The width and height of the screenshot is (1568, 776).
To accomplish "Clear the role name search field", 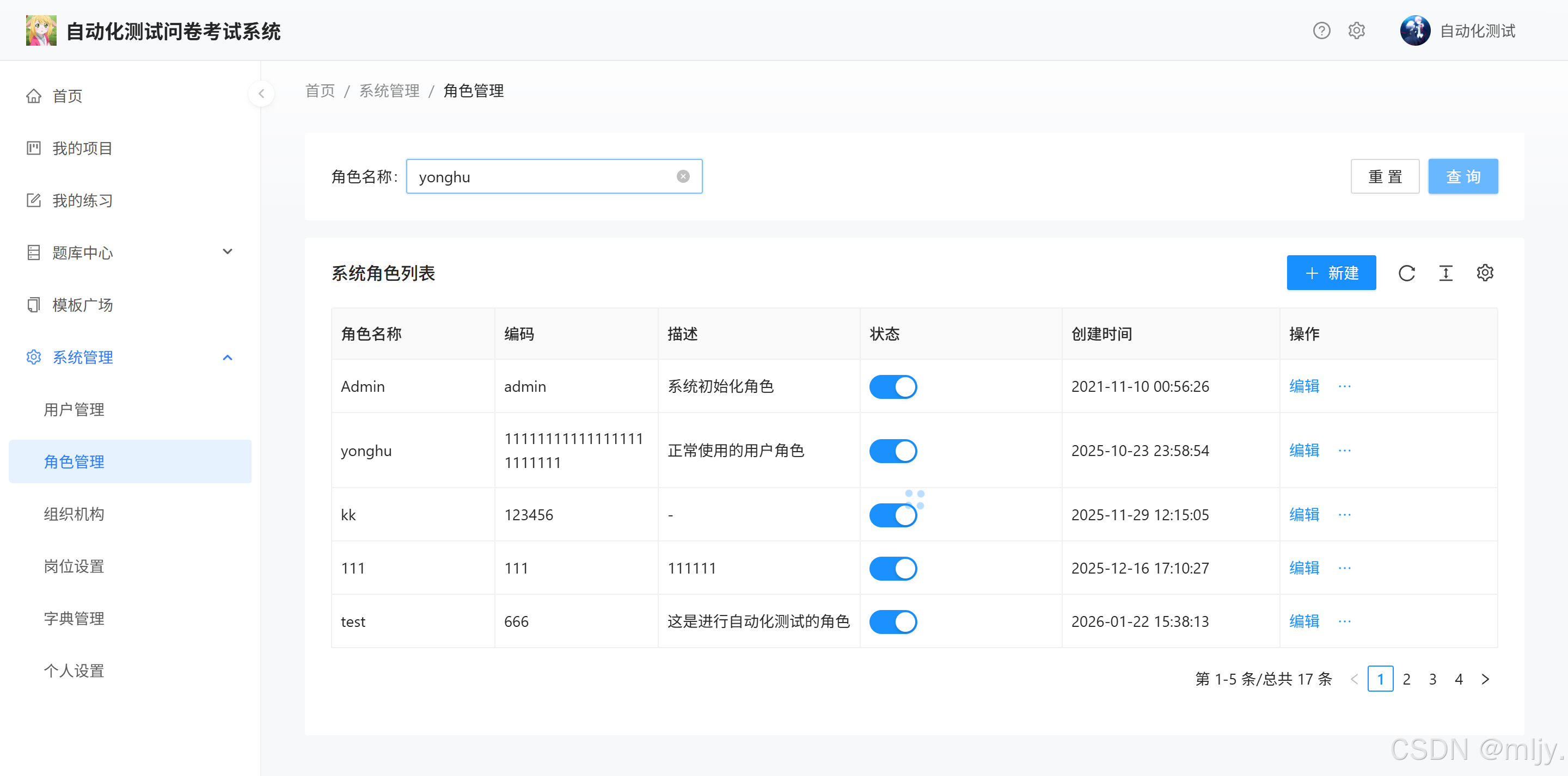I will (683, 176).
